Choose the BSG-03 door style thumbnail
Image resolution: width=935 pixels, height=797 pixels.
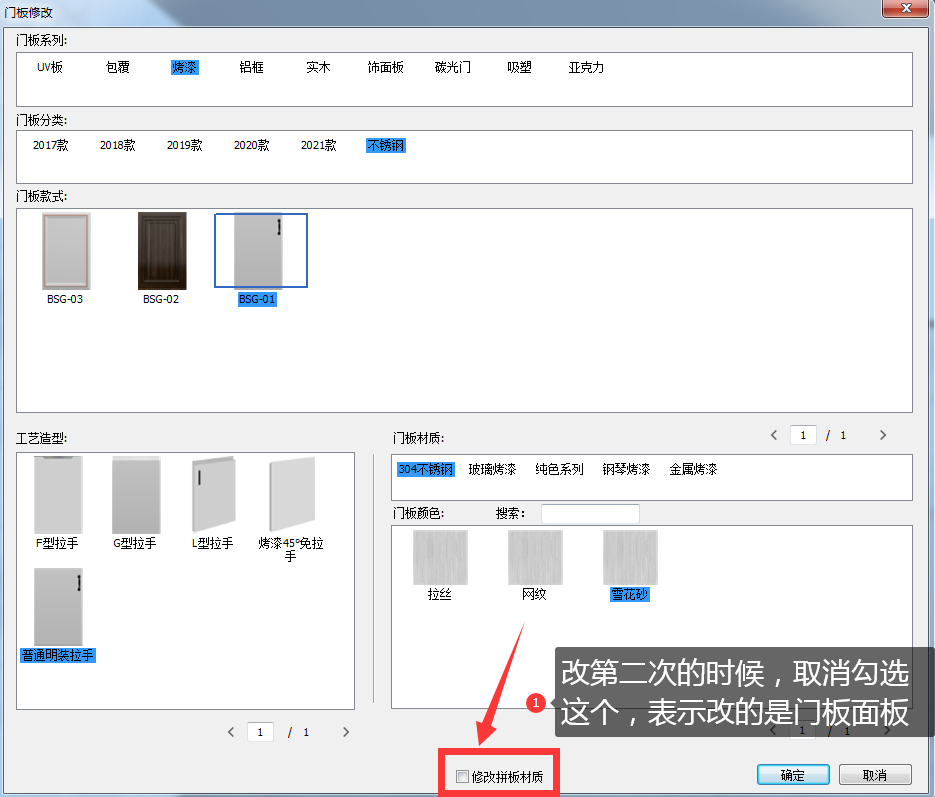tap(66, 252)
